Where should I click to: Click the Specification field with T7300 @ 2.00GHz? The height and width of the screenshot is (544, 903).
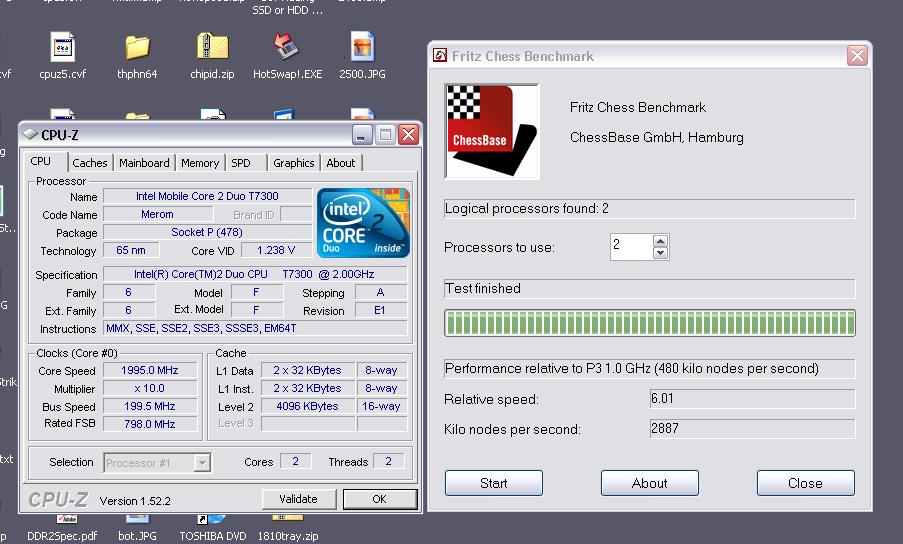pyautogui.click(x=255, y=274)
